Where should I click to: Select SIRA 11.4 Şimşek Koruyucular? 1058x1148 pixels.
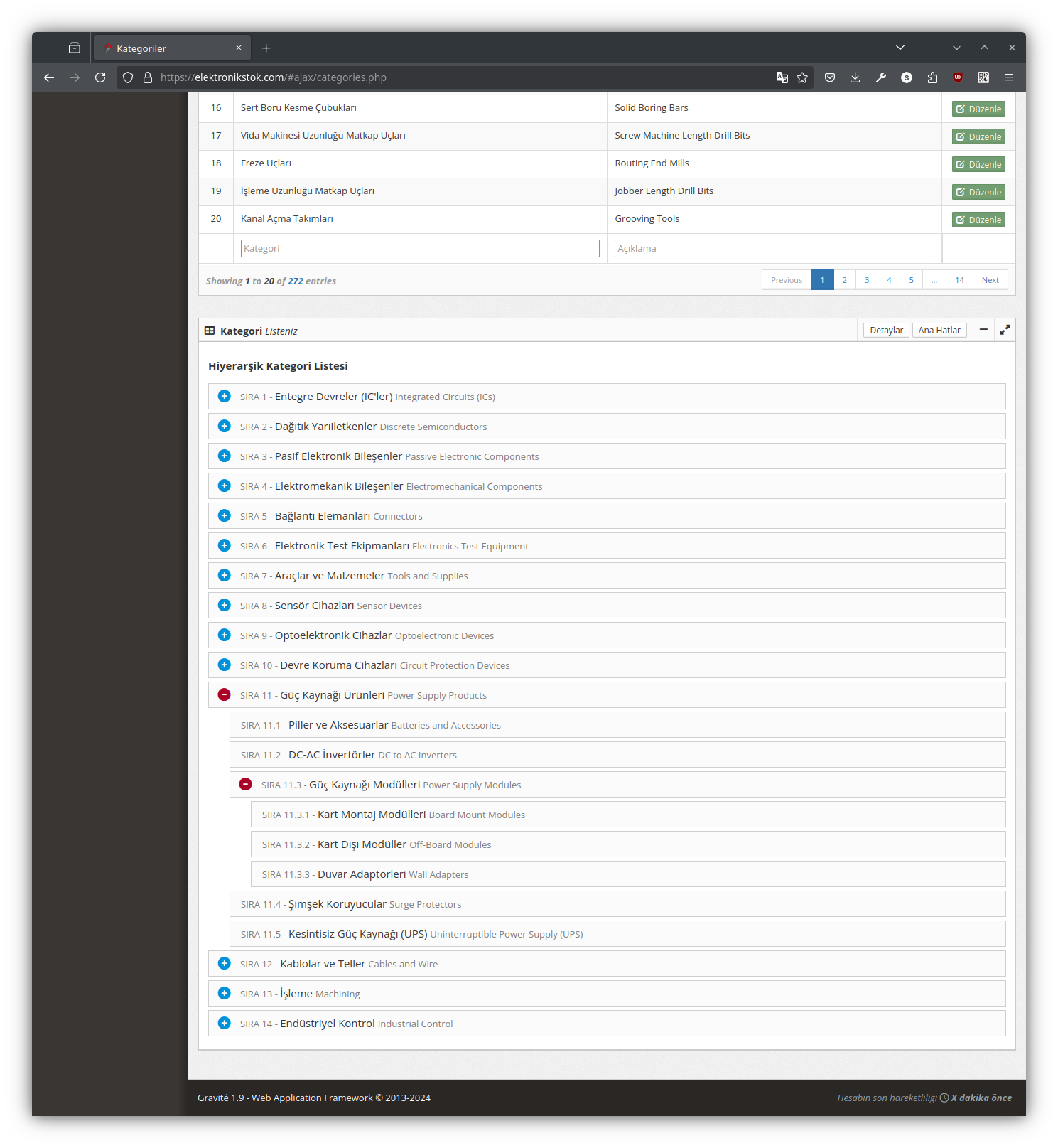[x=617, y=903]
